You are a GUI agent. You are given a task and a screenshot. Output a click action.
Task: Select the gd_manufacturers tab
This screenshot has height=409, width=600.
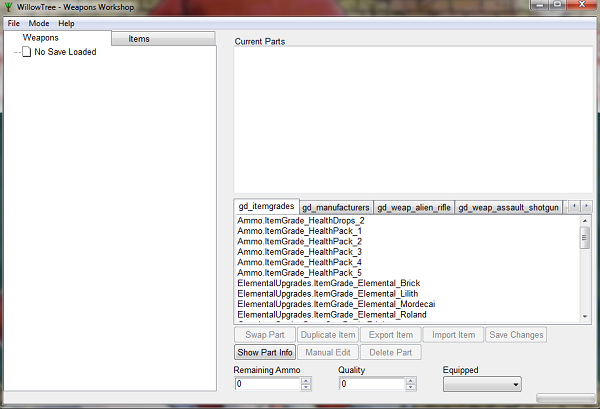pos(336,207)
